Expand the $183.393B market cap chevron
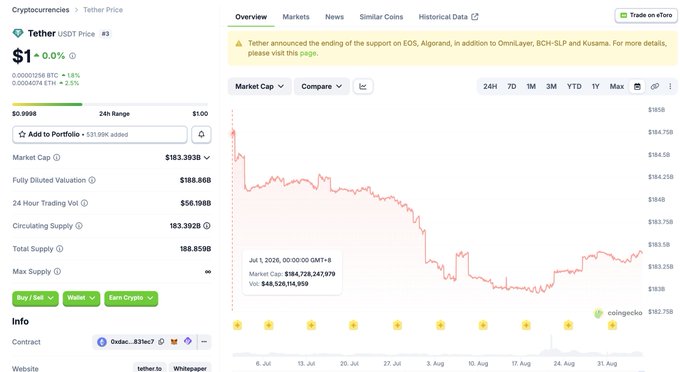Image resolution: width=680 pixels, height=372 pixels. (x=207, y=157)
